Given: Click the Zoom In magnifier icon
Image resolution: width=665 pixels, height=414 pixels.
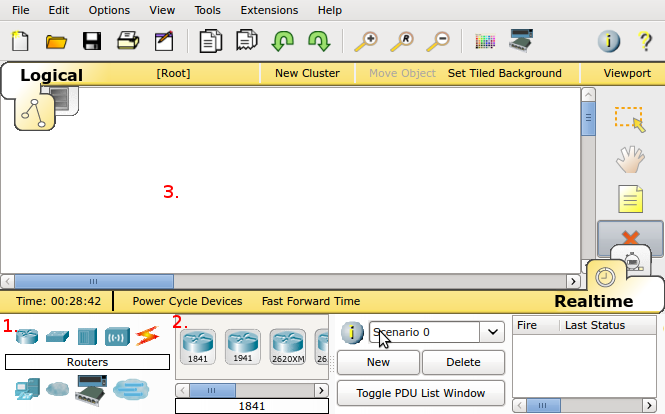Looking at the screenshot, I should click(366, 41).
